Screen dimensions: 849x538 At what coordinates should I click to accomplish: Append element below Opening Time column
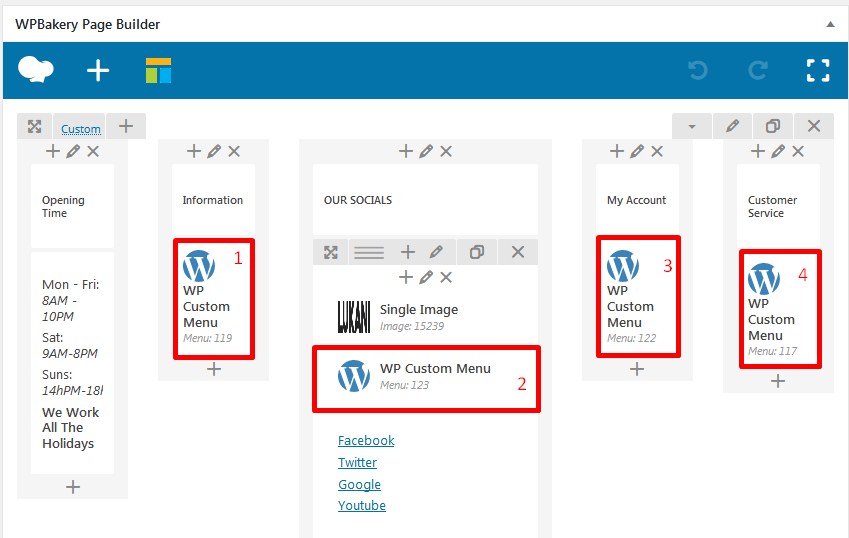(73, 487)
